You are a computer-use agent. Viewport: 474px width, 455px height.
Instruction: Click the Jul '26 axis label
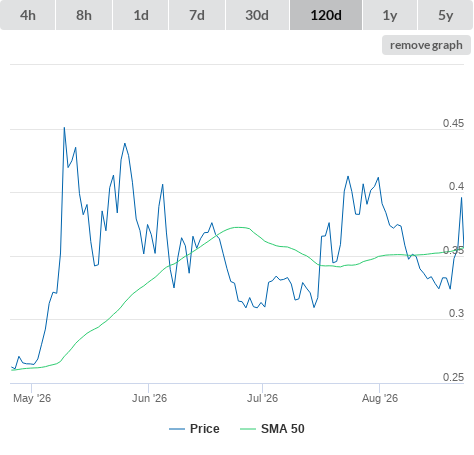click(262, 398)
